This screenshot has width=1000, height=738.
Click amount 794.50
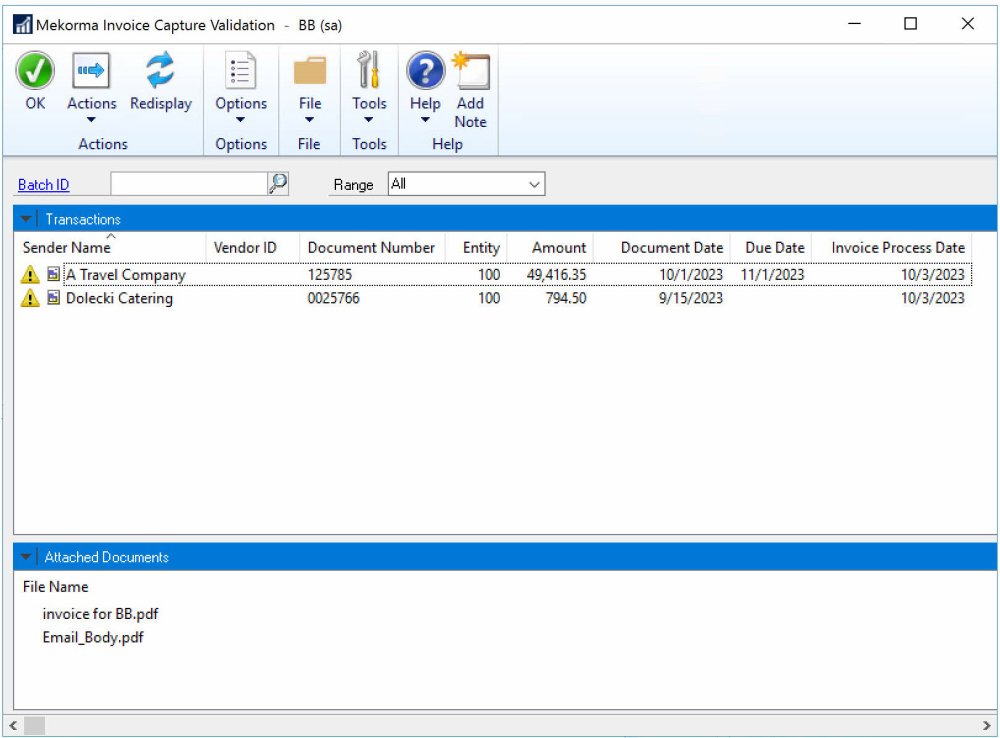tap(566, 298)
